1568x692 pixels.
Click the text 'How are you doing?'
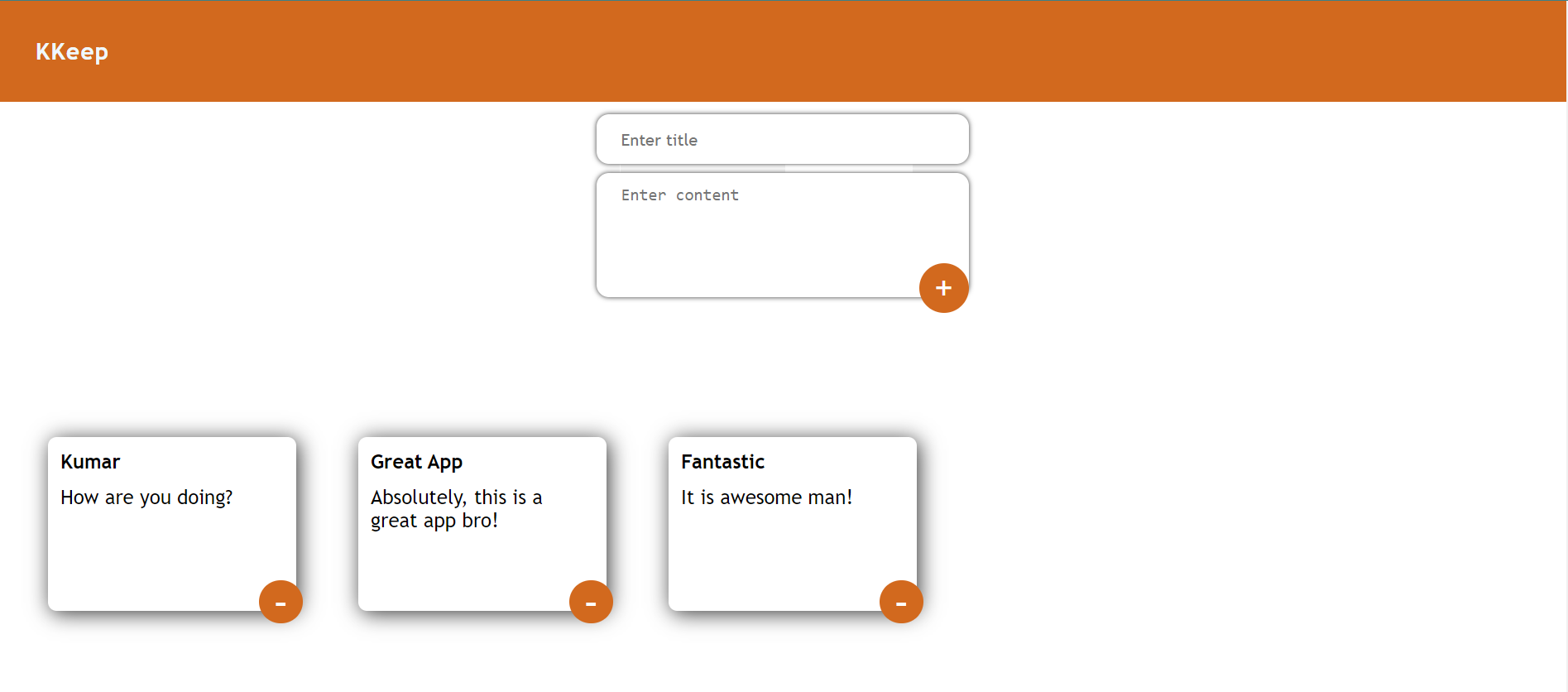coord(146,497)
